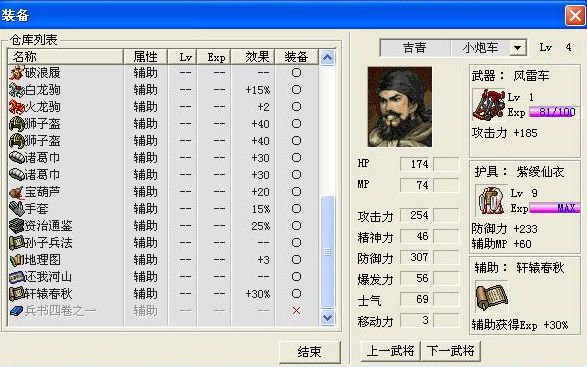587x367 pixels.
Task: Sort by the 名称 column header
Action: pyautogui.click(x=66, y=57)
